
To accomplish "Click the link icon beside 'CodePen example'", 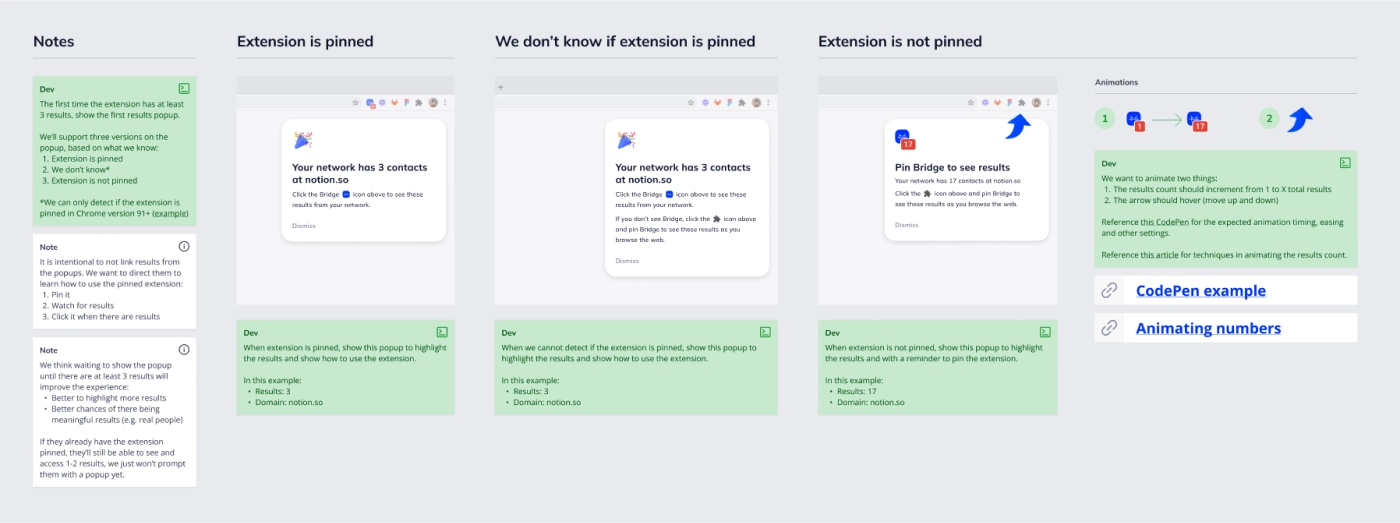I will pyautogui.click(x=1109, y=291).
